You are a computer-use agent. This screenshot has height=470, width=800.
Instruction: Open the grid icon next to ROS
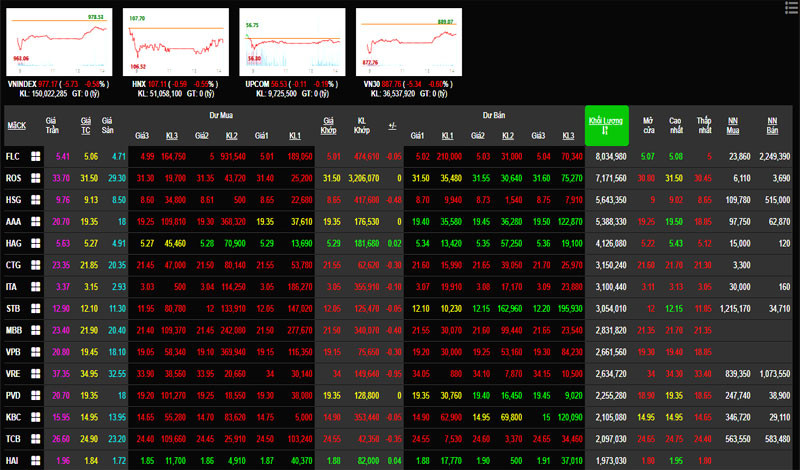point(36,178)
